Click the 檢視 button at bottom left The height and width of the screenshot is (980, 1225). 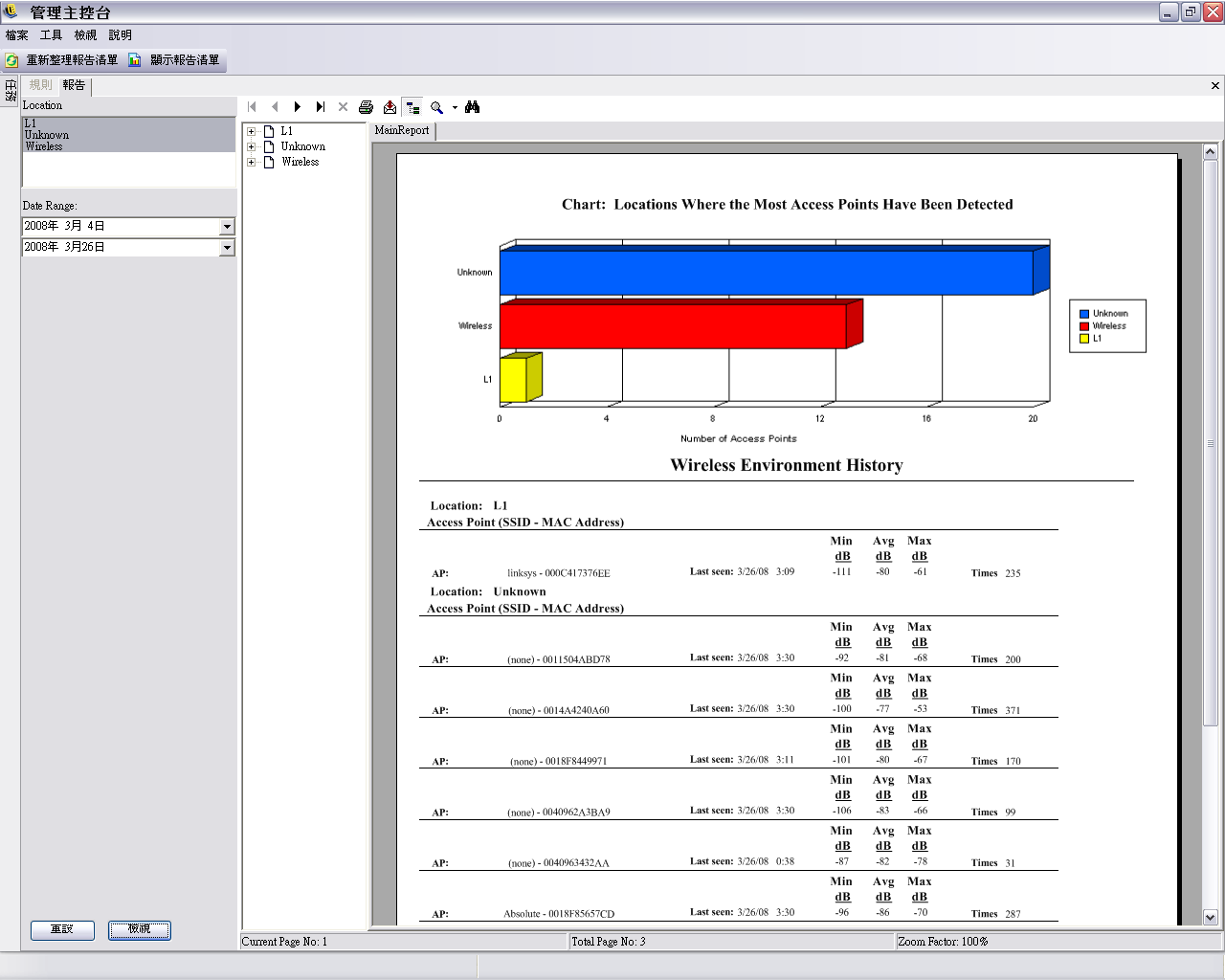pyautogui.click(x=140, y=930)
